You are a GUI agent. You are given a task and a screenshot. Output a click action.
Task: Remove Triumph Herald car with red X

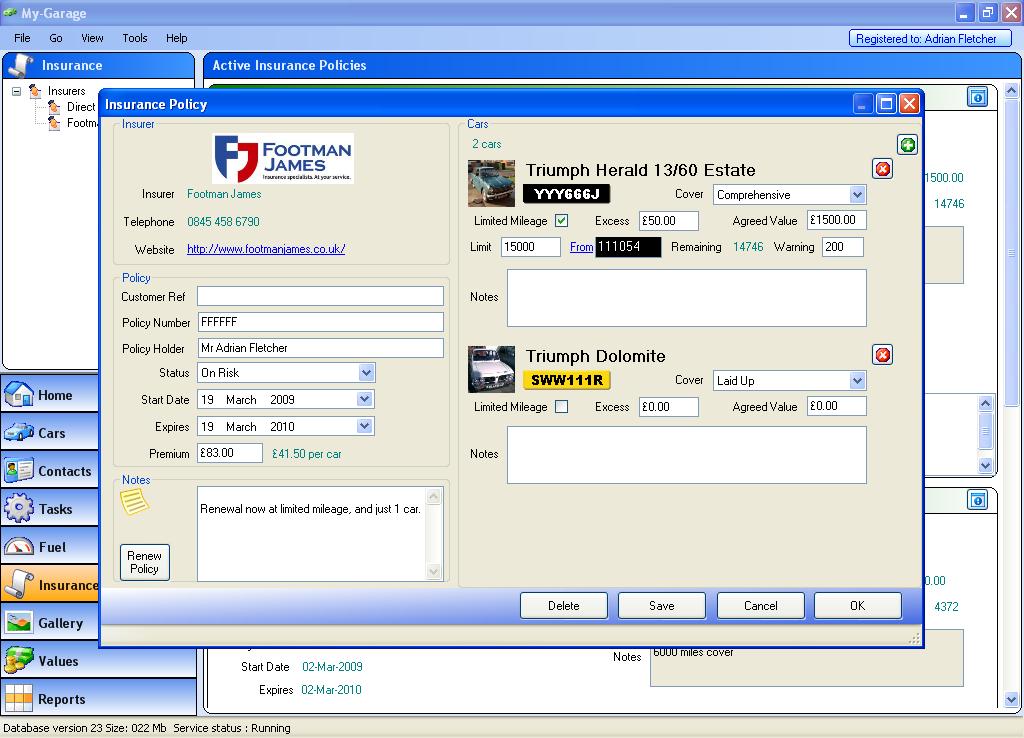point(883,169)
